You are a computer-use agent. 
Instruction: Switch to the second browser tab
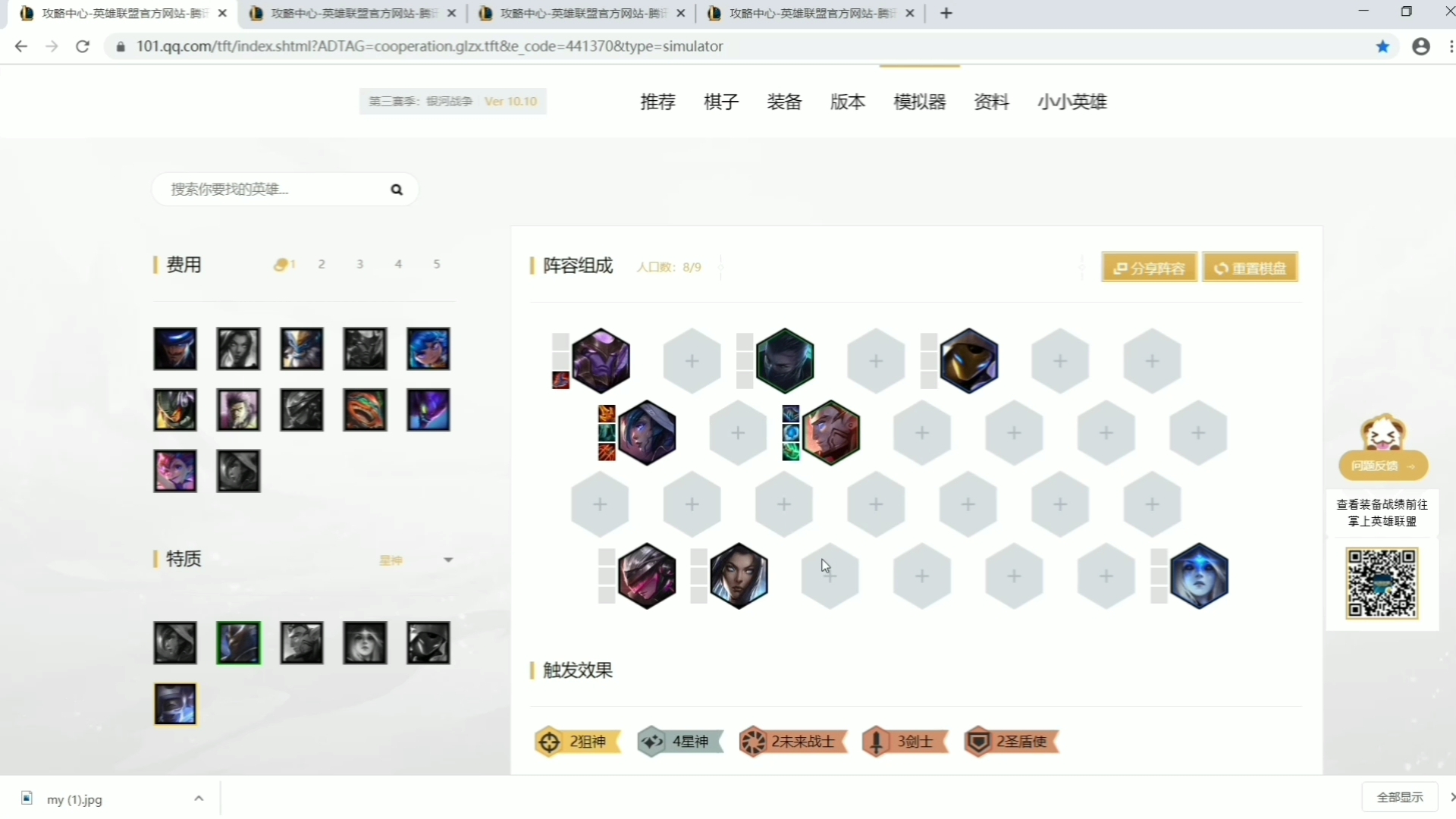353,14
